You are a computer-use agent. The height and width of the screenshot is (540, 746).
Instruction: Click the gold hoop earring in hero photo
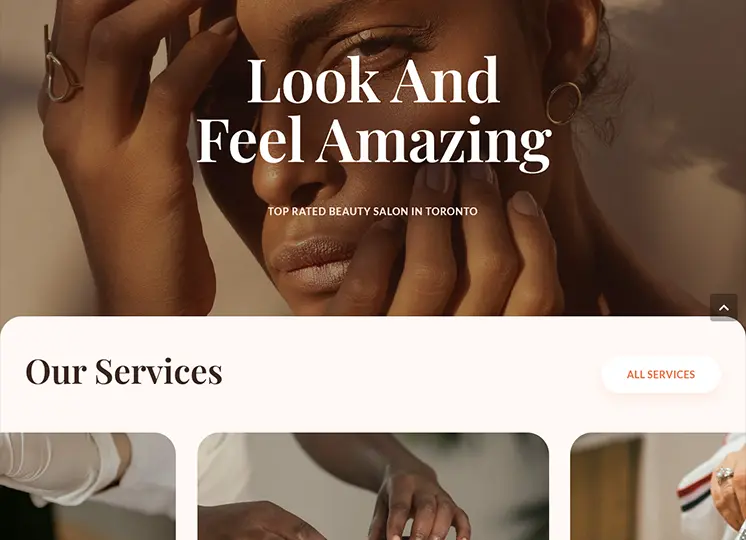tap(564, 103)
